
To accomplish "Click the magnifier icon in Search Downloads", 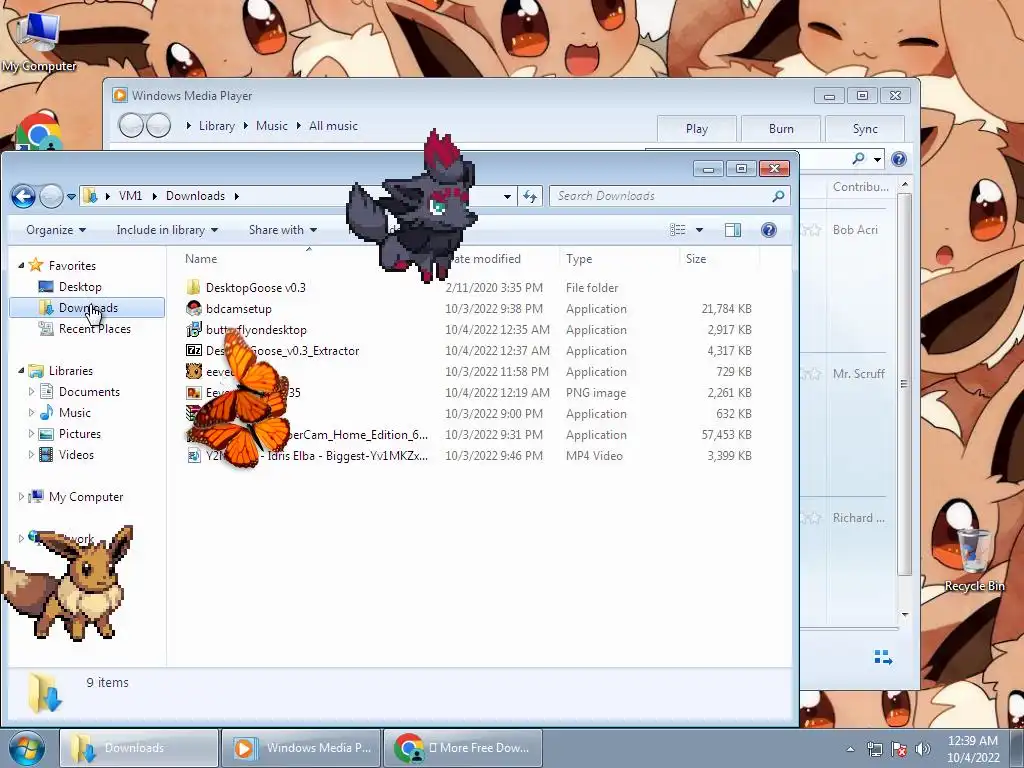I will [778, 196].
